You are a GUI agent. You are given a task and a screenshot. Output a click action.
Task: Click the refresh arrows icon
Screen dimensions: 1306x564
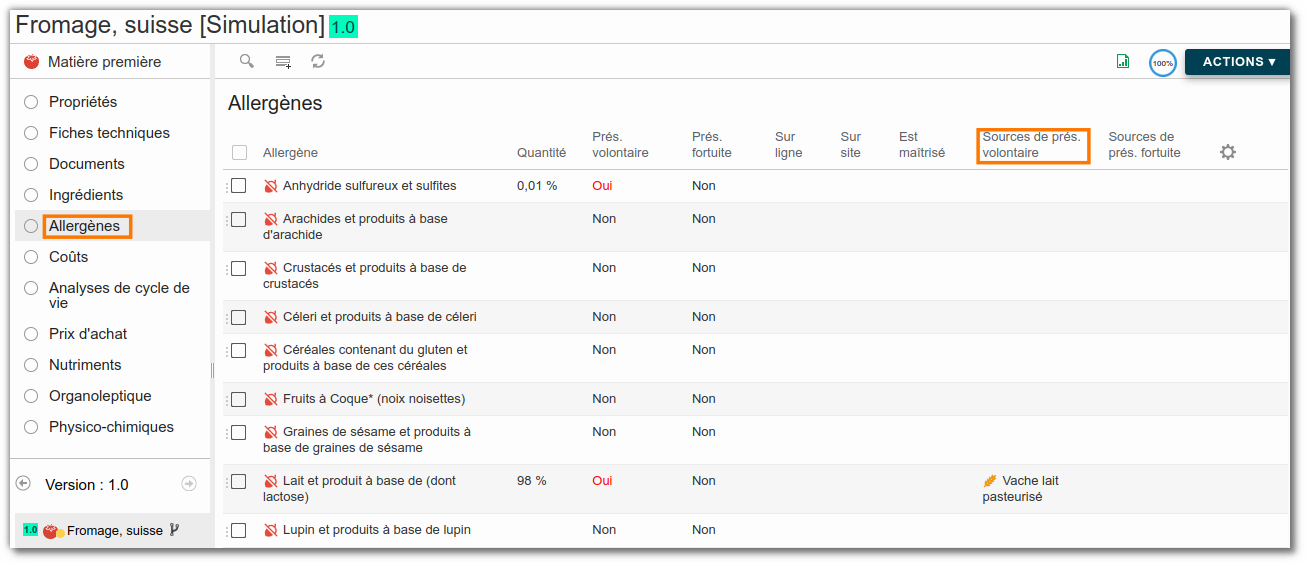[318, 61]
